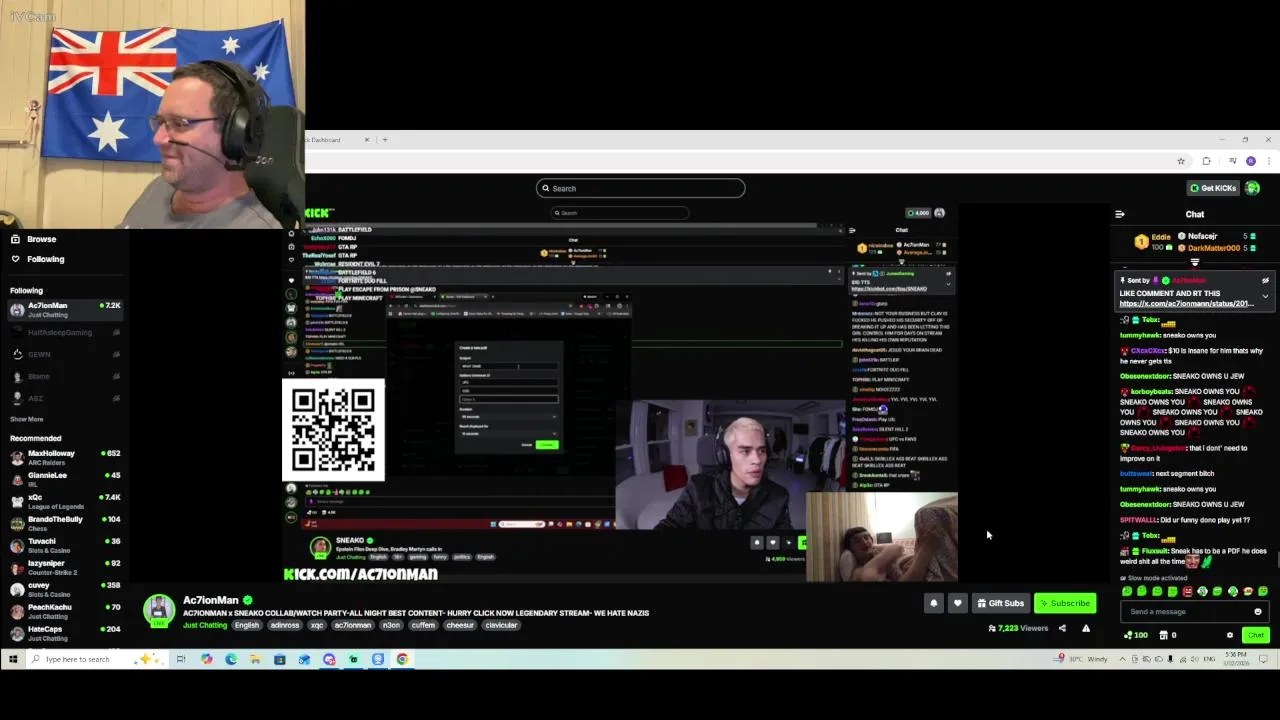Select the cheesur tag
This screenshot has height=720, width=1280.
(460, 625)
